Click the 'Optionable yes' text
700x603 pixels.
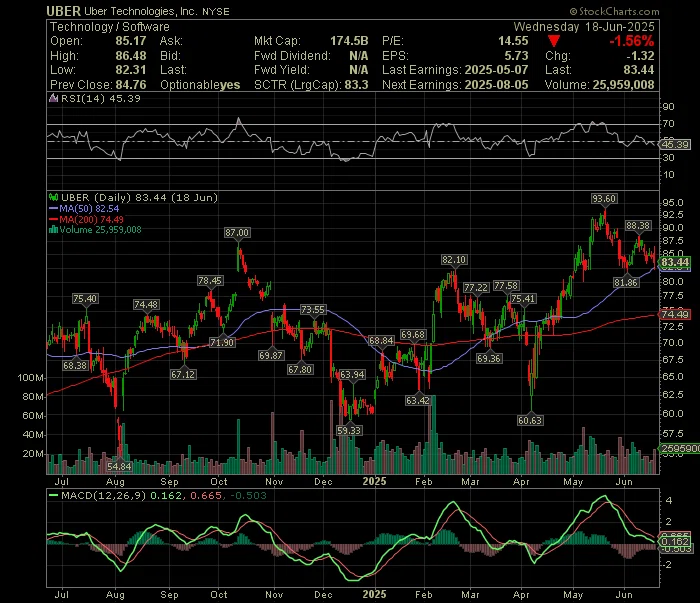click(200, 84)
